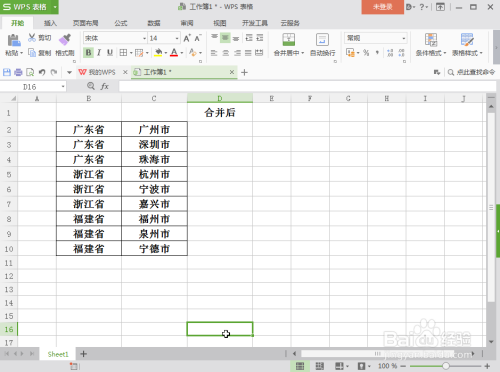Click into the formula bar input
Image resolution: width=500 pixels, height=372 pixels.
(307, 87)
